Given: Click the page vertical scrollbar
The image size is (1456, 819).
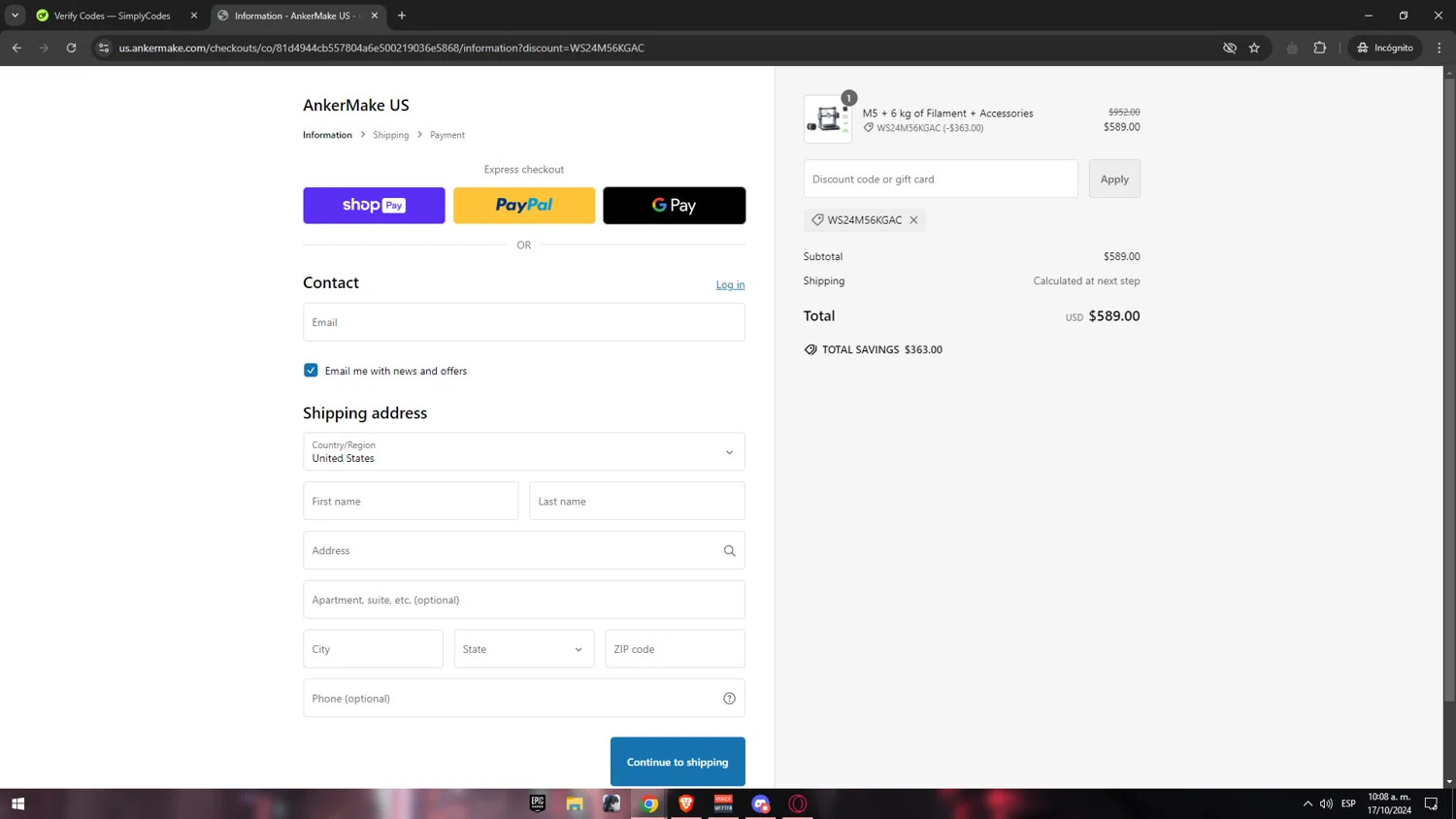Looking at the screenshot, I should tap(1449, 388).
